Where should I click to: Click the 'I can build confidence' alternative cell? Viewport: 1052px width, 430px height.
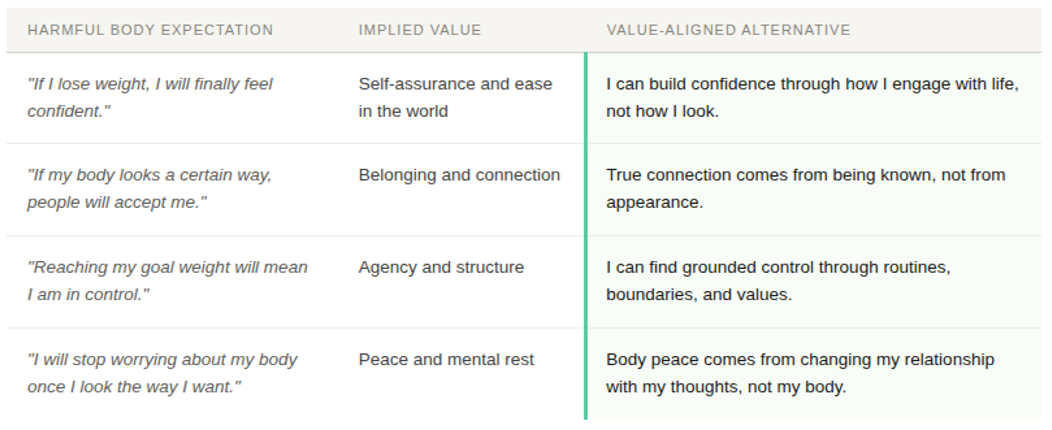tap(812, 97)
